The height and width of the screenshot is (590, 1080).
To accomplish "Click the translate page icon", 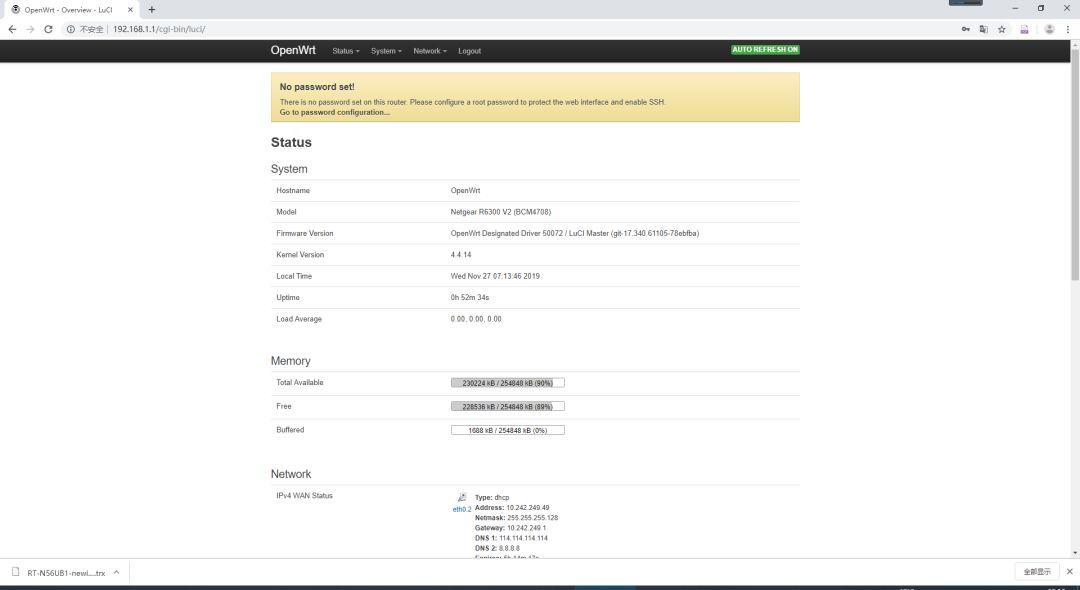I will click(984, 29).
